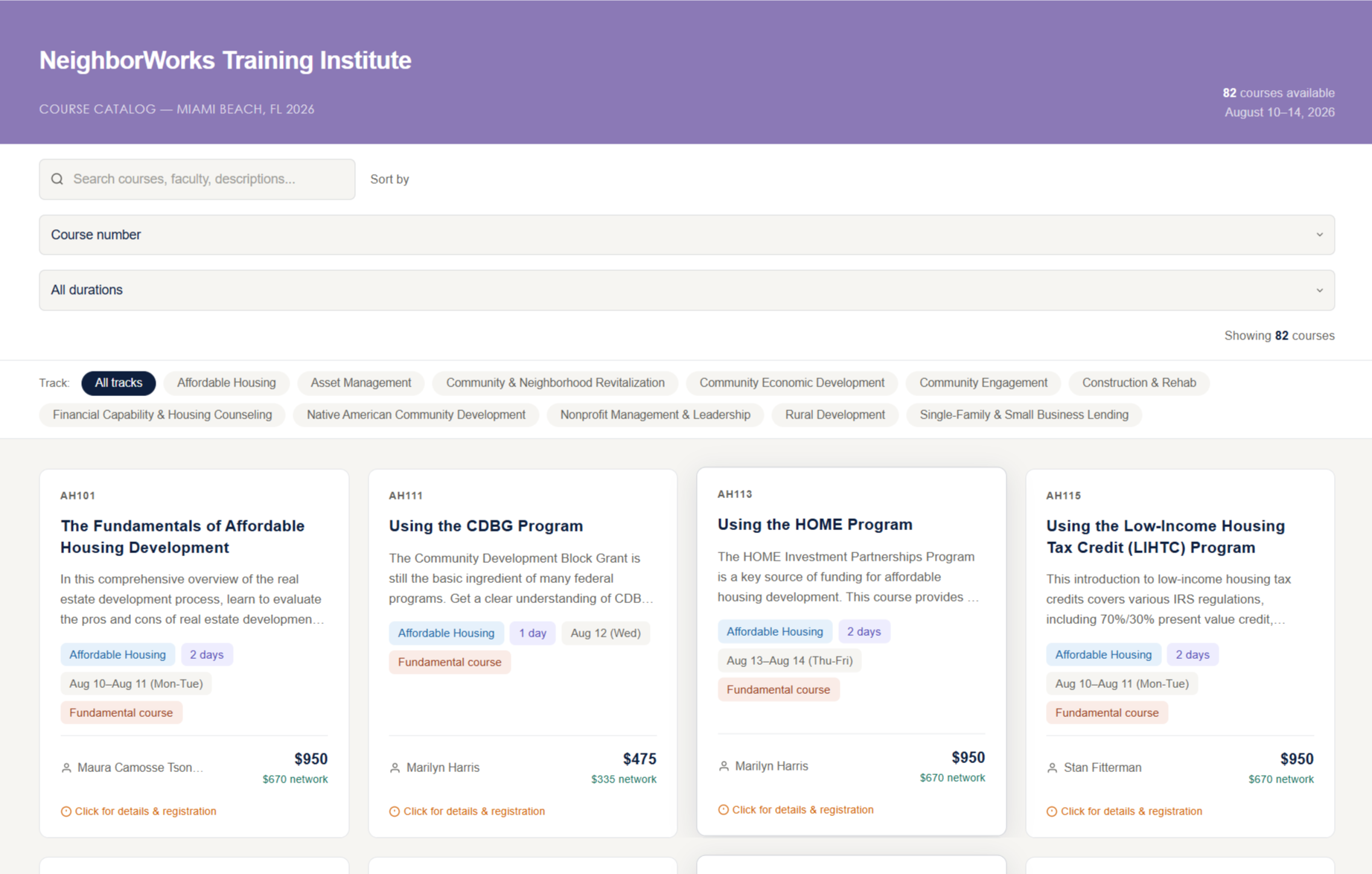The image size is (1372, 874).
Task: Select the All tracks filter
Action: coord(118,383)
